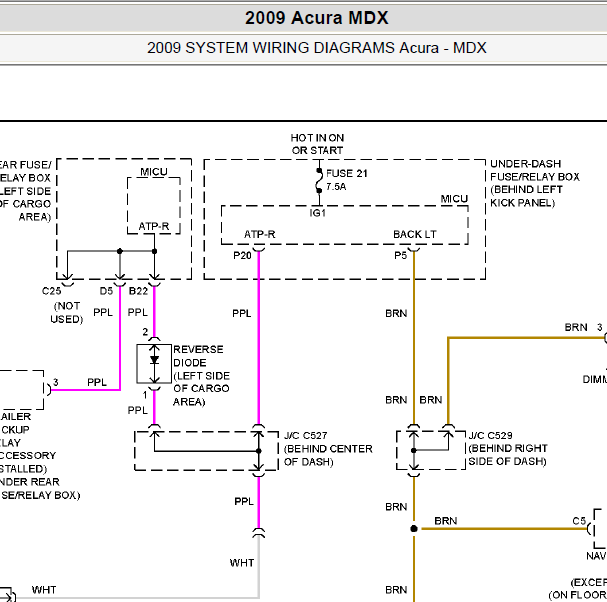Click 'ATP-R' label above connector P20
This screenshot has height=602, width=607.
coord(259,234)
